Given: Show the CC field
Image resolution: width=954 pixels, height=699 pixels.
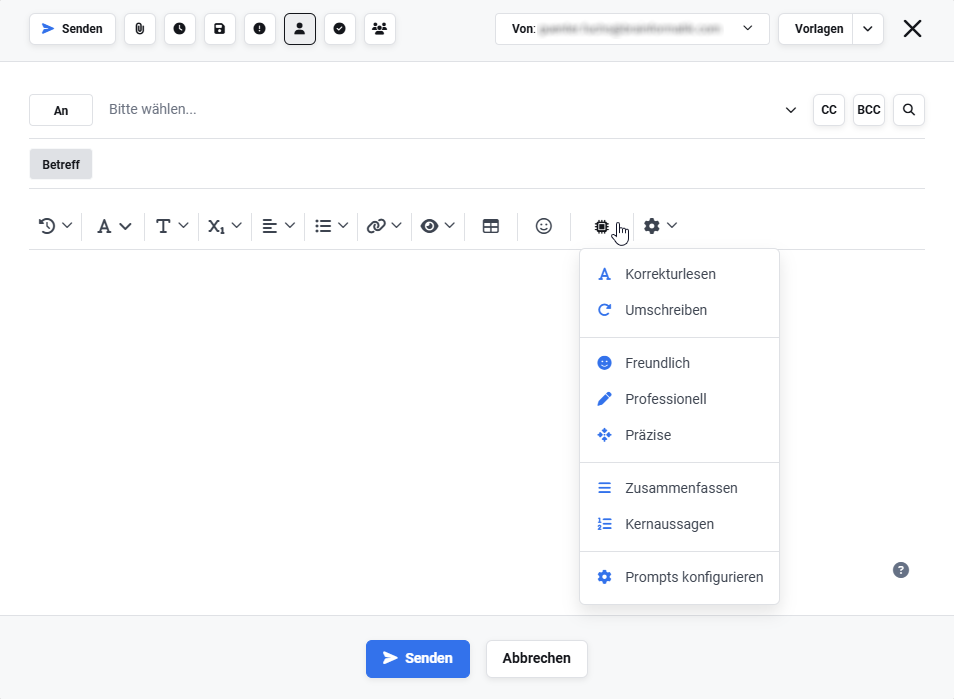Looking at the screenshot, I should coord(829,110).
